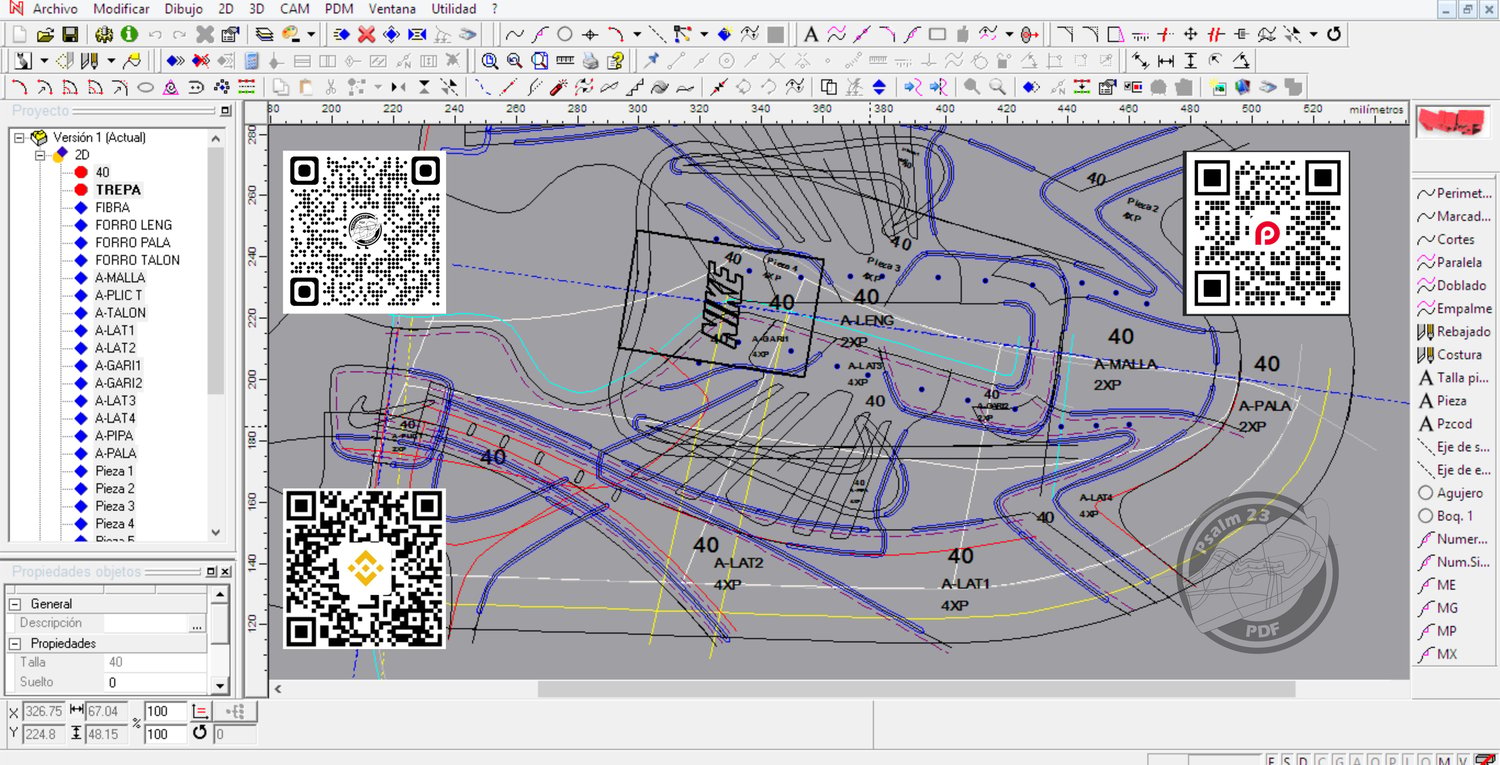Select the spiral triangle tool icon
Viewport: 1500px width, 765px height.
[171, 87]
